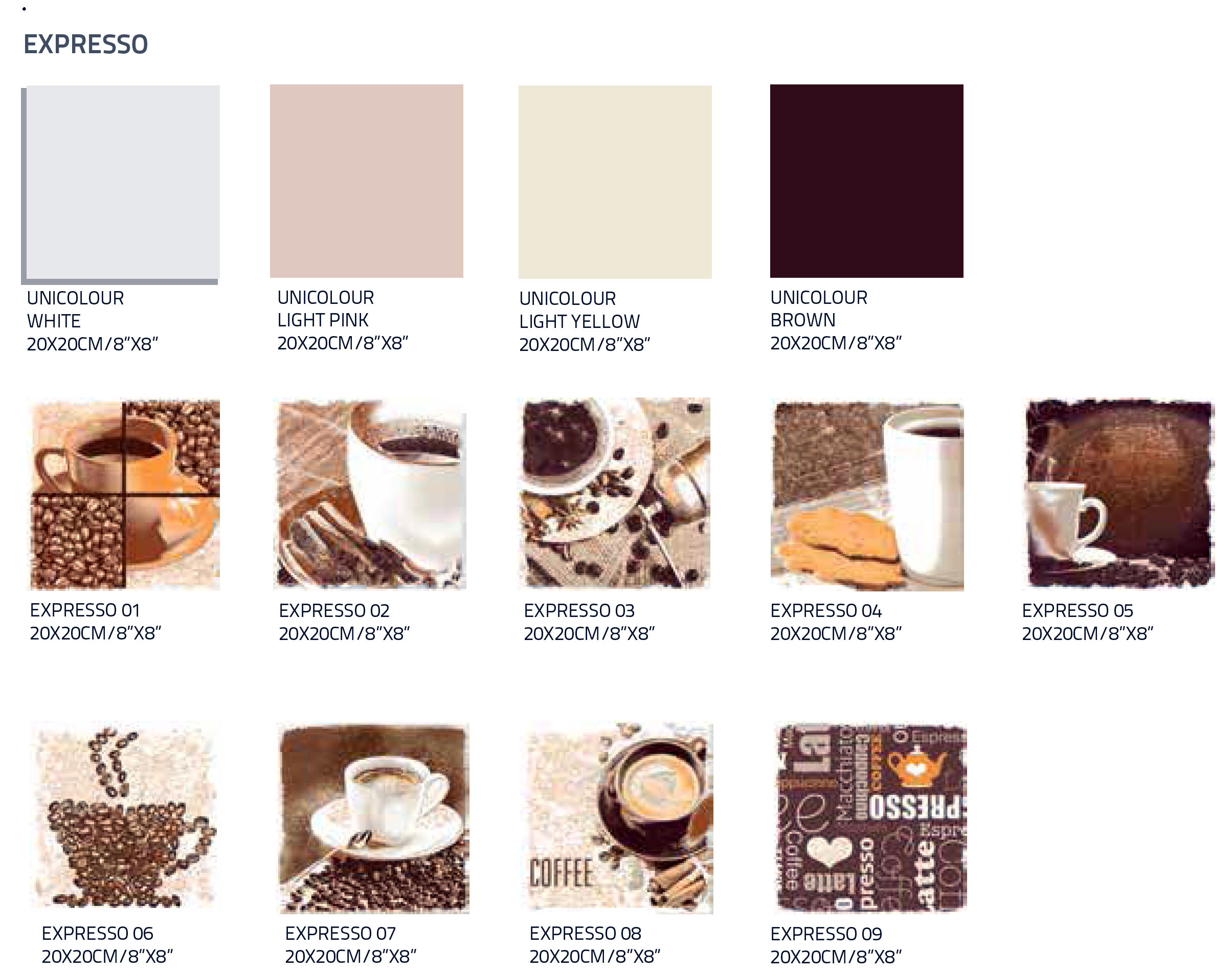1232x971 pixels.
Task: Select the Unicolour White tile swatch
Action: [x=121, y=185]
